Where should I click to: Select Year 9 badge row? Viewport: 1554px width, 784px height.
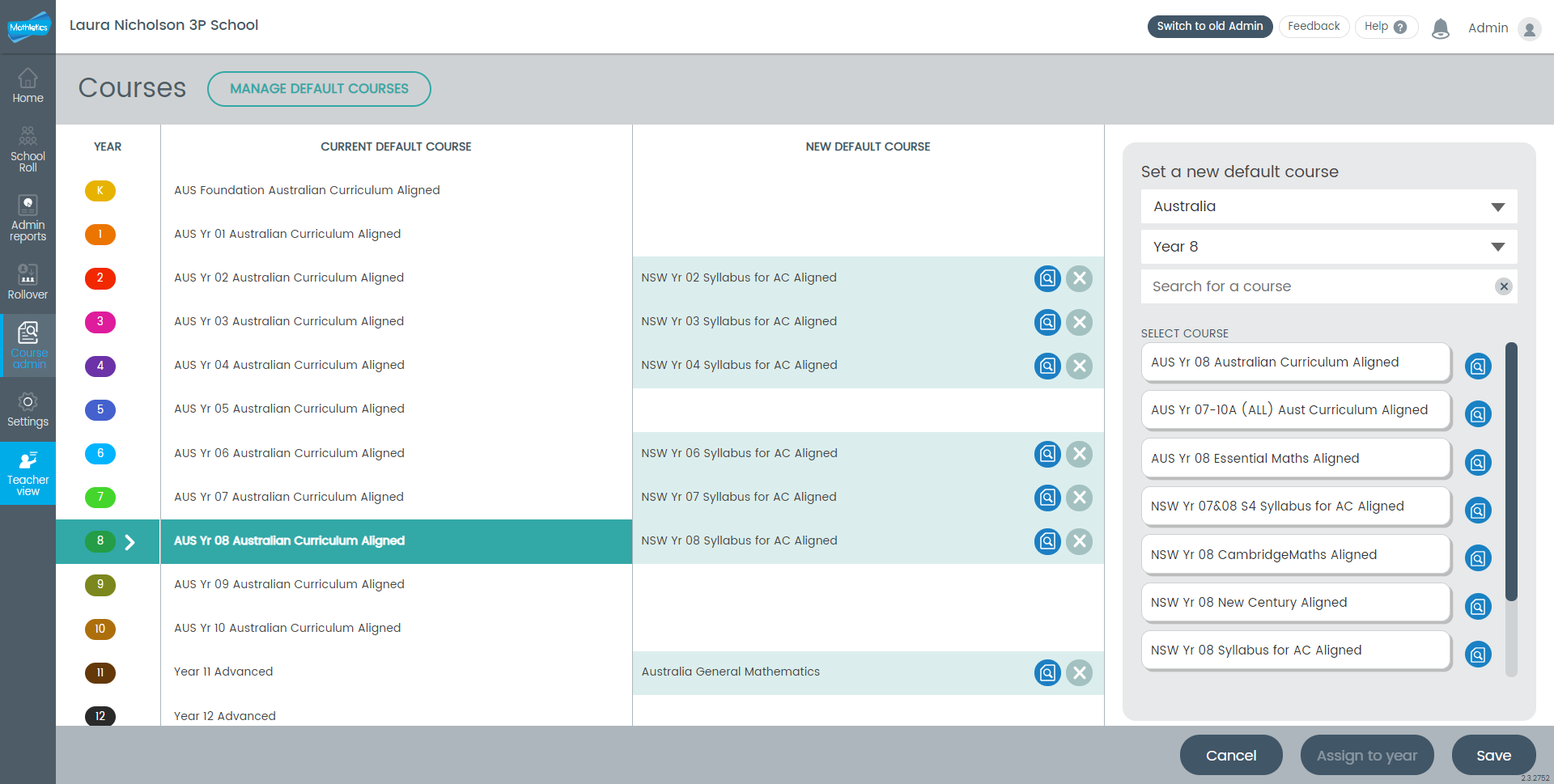pos(100,585)
